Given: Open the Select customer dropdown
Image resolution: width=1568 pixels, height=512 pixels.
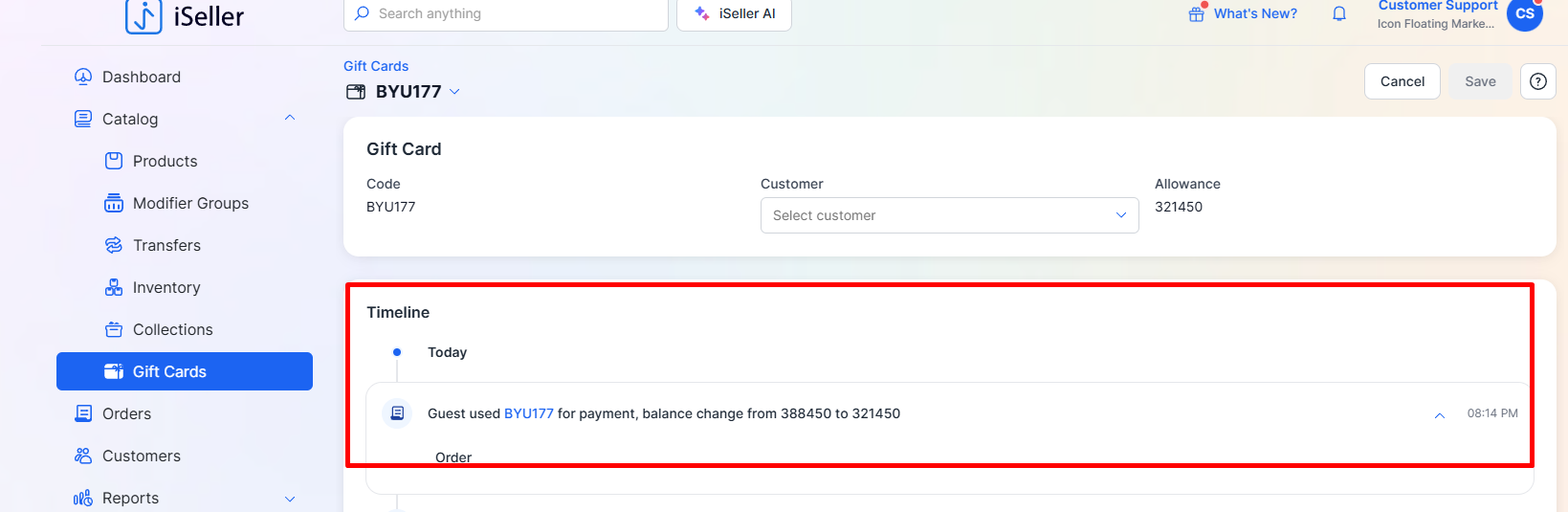Looking at the screenshot, I should point(949,215).
